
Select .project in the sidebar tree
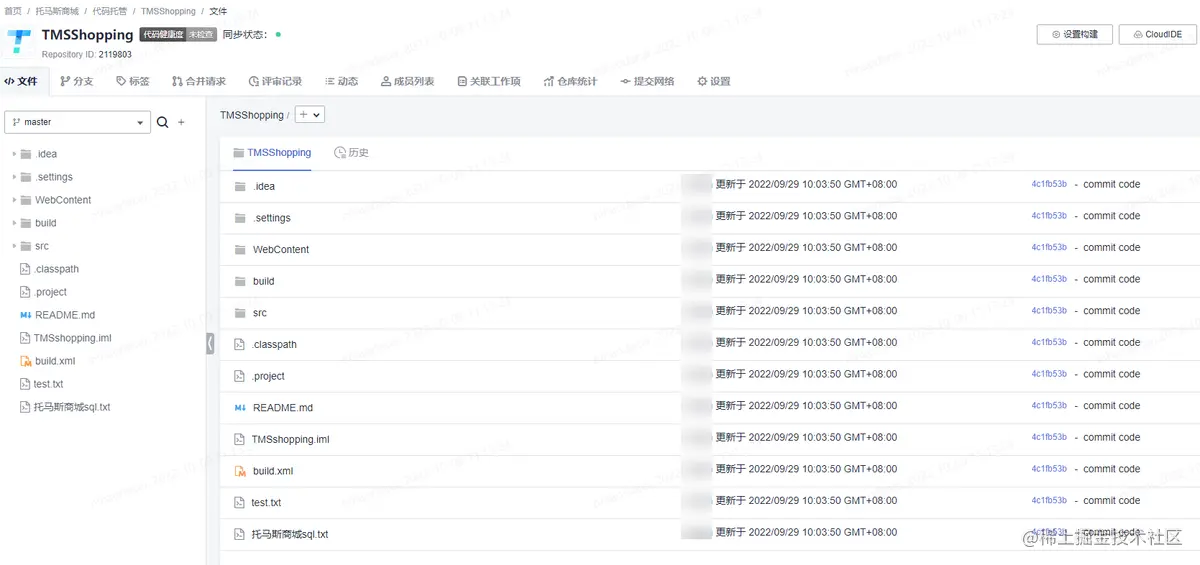click(51, 292)
